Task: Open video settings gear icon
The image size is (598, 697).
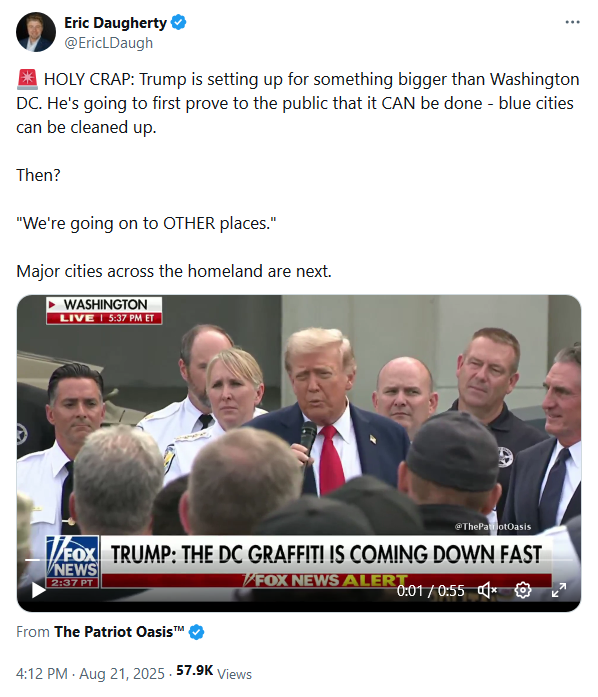Action: coord(523,590)
